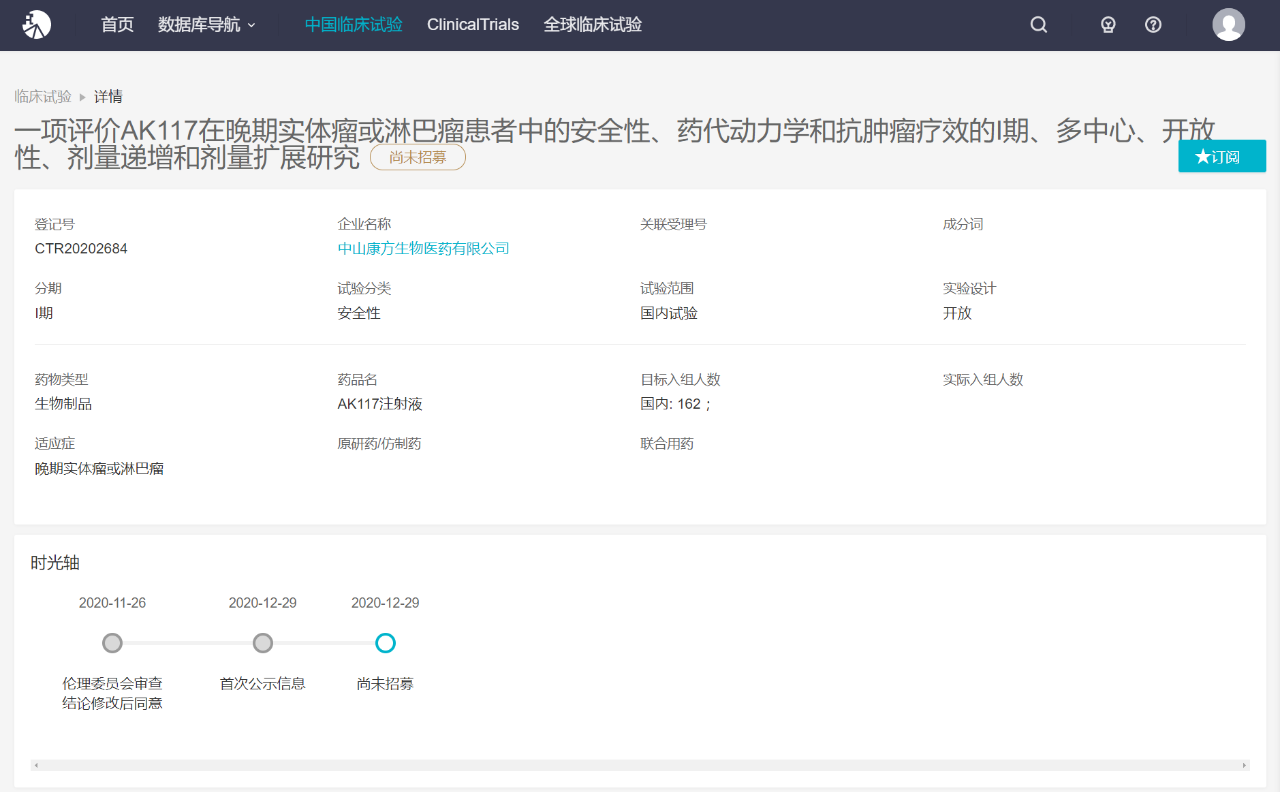1280x792 pixels.
Task: Expand the 数据库导航 dropdown
Action: (207, 25)
